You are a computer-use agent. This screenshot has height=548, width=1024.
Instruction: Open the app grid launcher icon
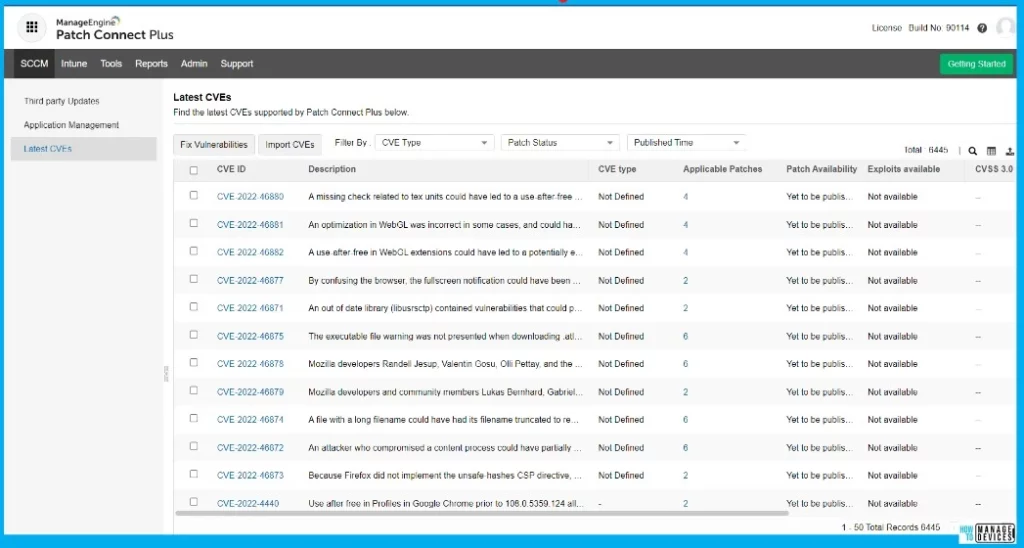pyautogui.click(x=31, y=27)
